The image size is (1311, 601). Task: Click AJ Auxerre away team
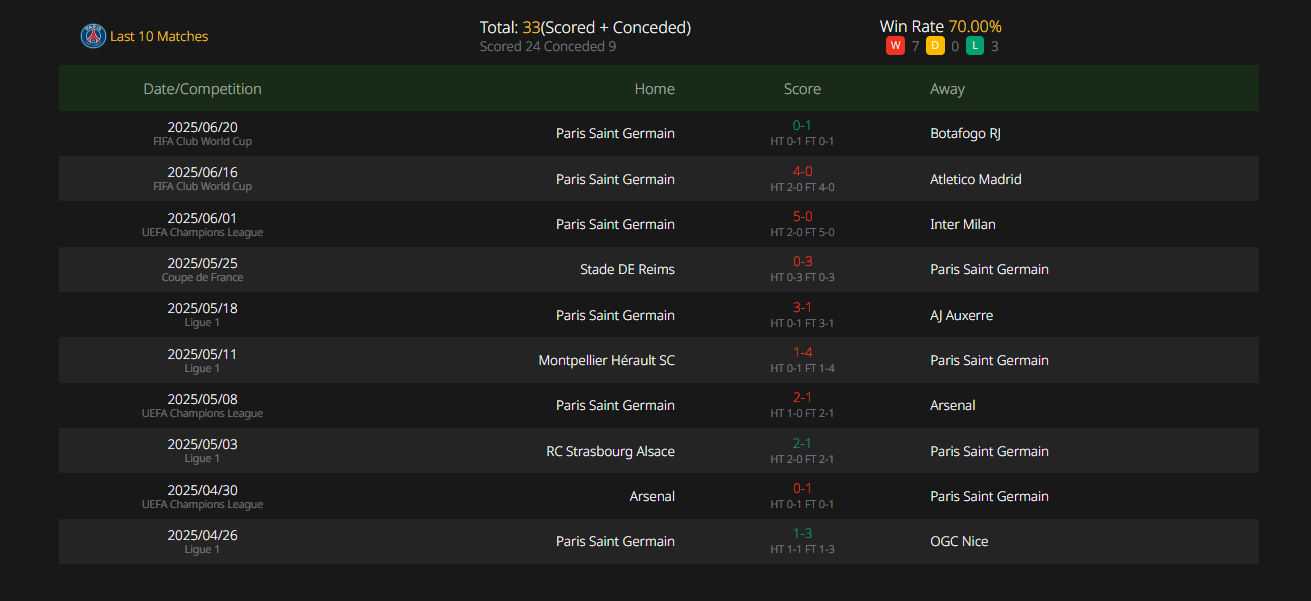pyautogui.click(x=961, y=315)
